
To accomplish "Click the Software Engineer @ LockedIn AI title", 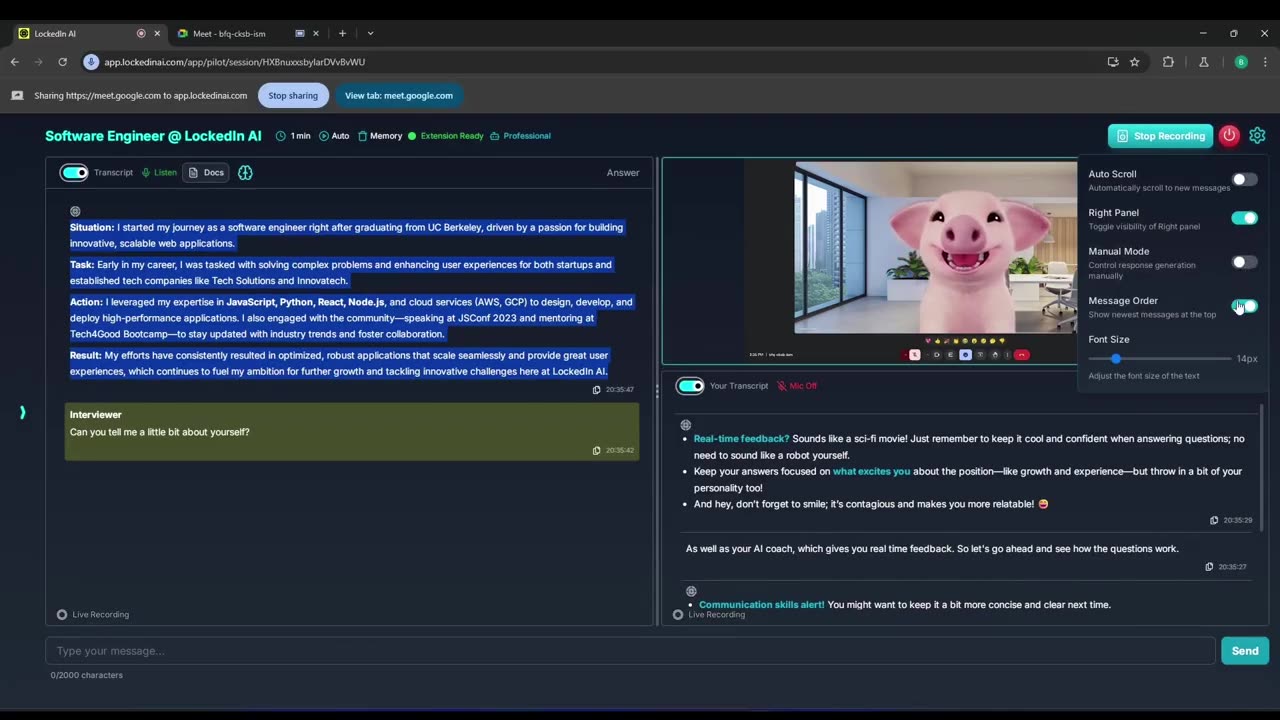I will 153,136.
